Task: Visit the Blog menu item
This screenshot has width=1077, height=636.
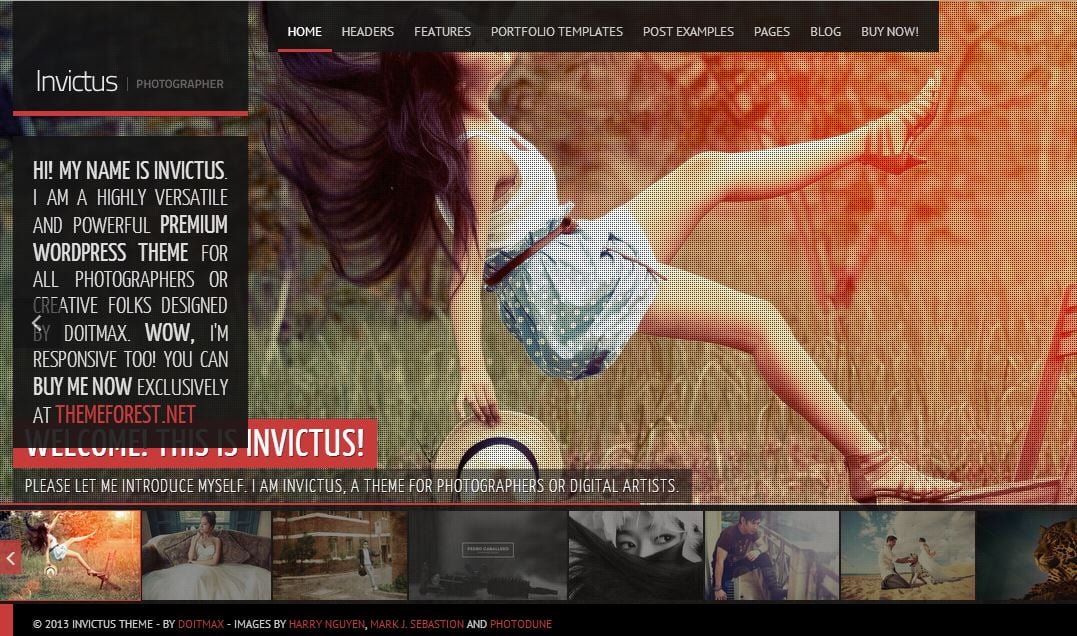Action: pyautogui.click(x=825, y=32)
